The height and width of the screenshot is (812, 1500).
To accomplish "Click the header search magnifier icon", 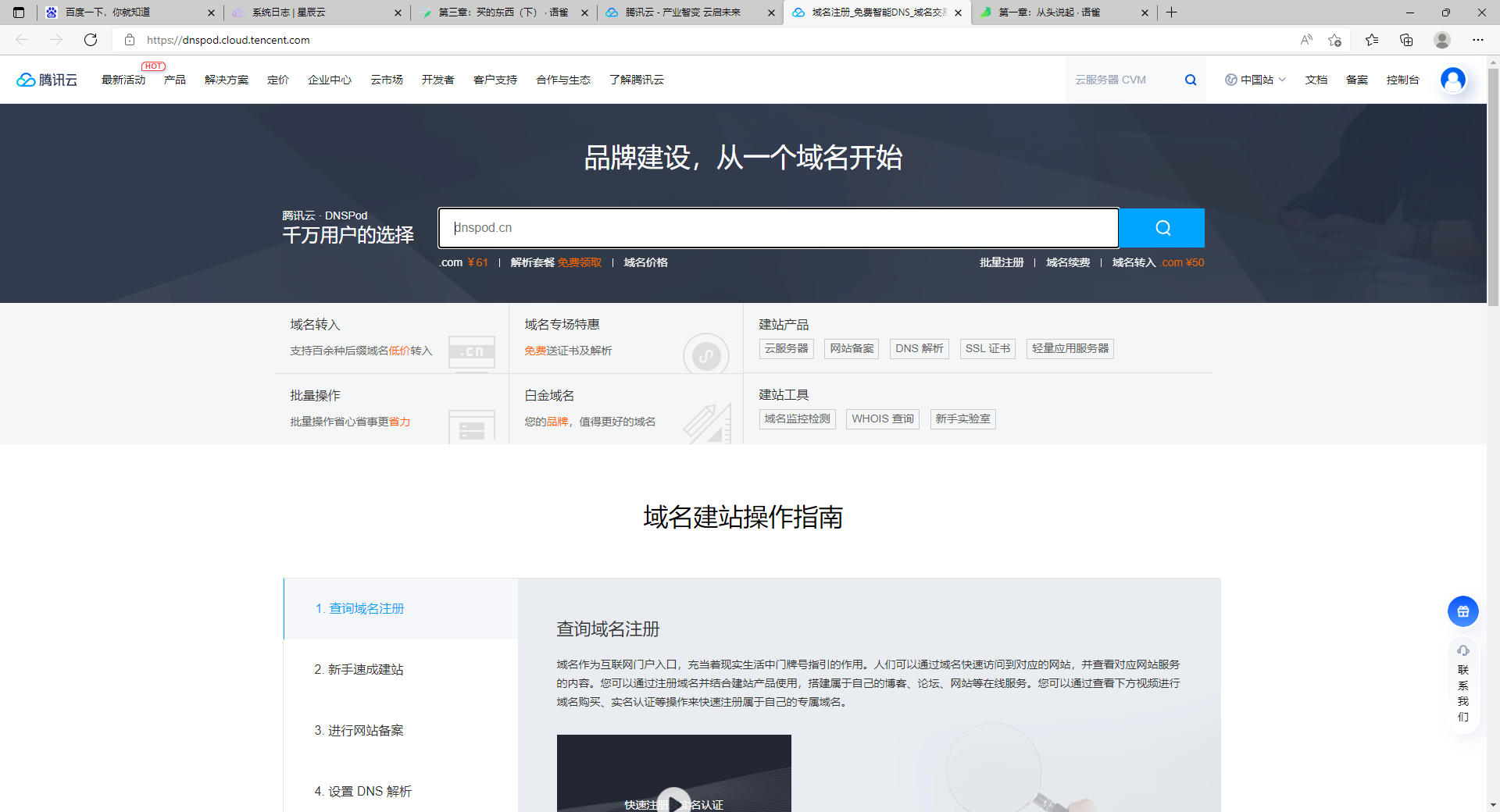I will coord(1191,80).
